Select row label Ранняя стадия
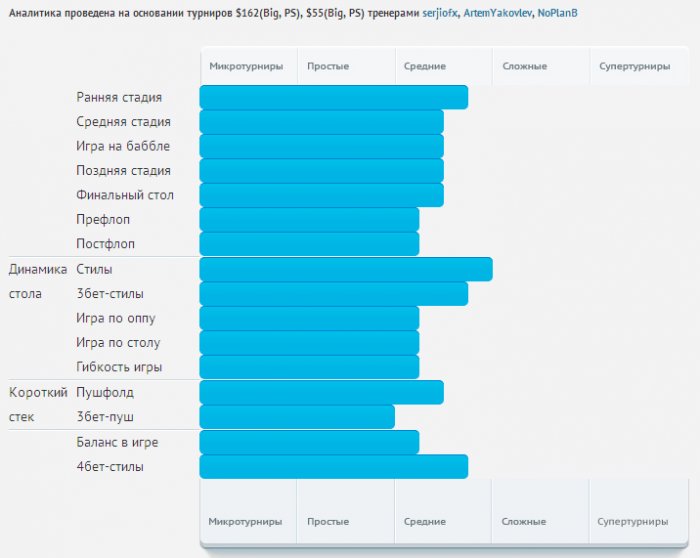 coord(119,97)
